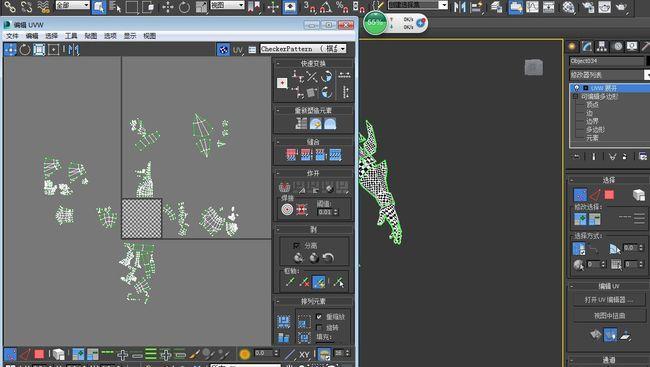Select polygon sub-object mode in Edit UVW bottom bar
Image resolution: width=650 pixels, height=367 pixels.
pyautogui.click(x=39, y=354)
